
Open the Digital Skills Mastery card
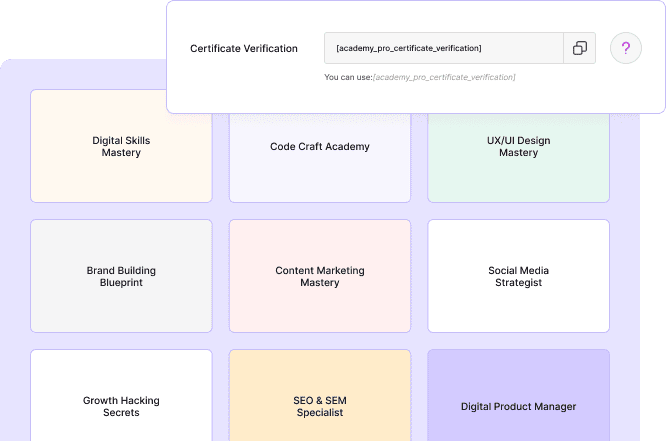[x=121, y=146]
